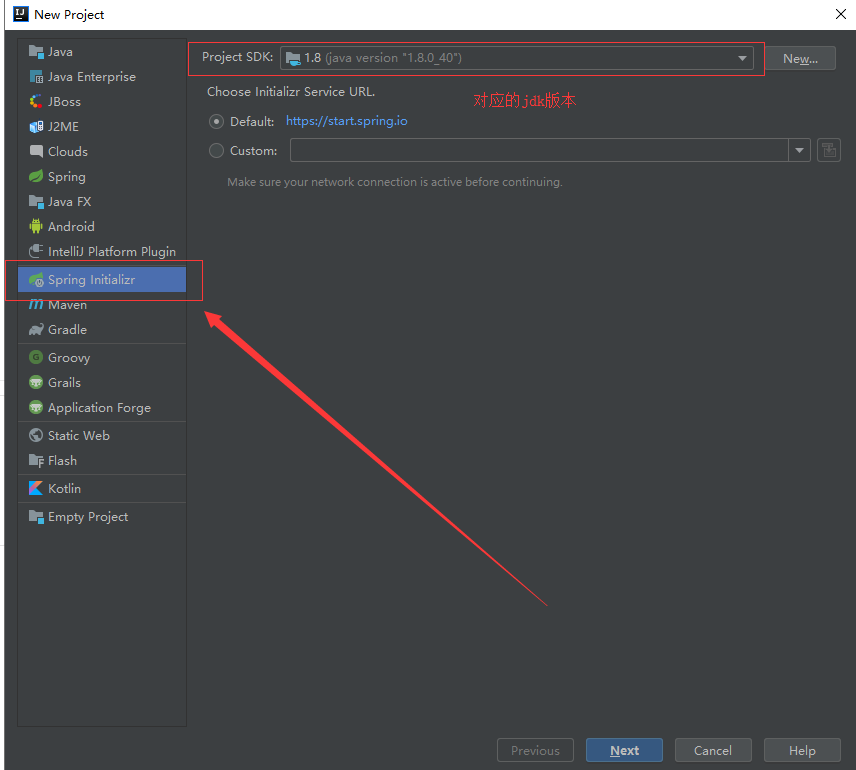Click the Gradle elephant icon

[36, 329]
